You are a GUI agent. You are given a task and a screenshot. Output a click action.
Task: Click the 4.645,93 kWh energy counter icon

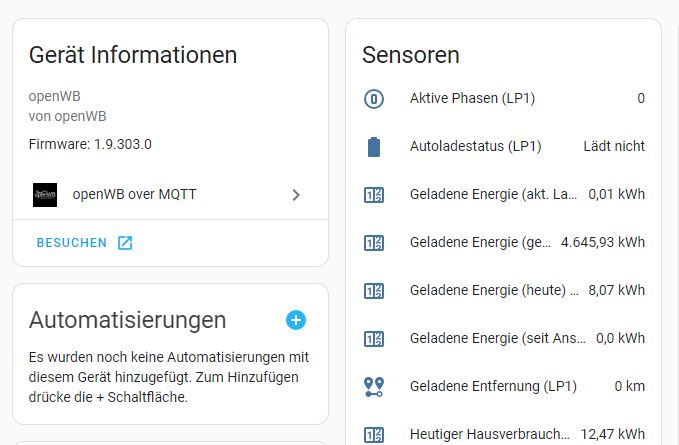click(x=374, y=242)
